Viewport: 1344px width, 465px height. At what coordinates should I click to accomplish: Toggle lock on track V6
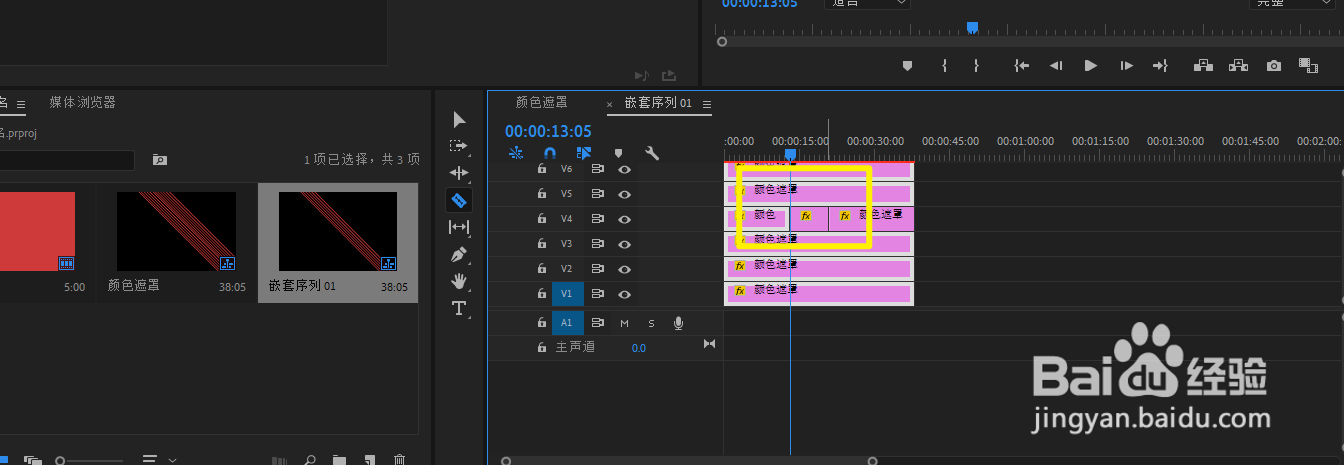tap(541, 169)
